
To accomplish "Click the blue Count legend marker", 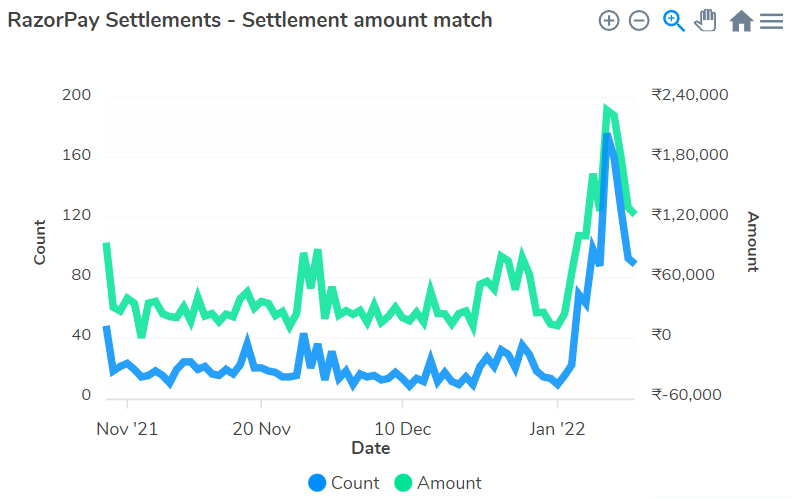I will (318, 483).
